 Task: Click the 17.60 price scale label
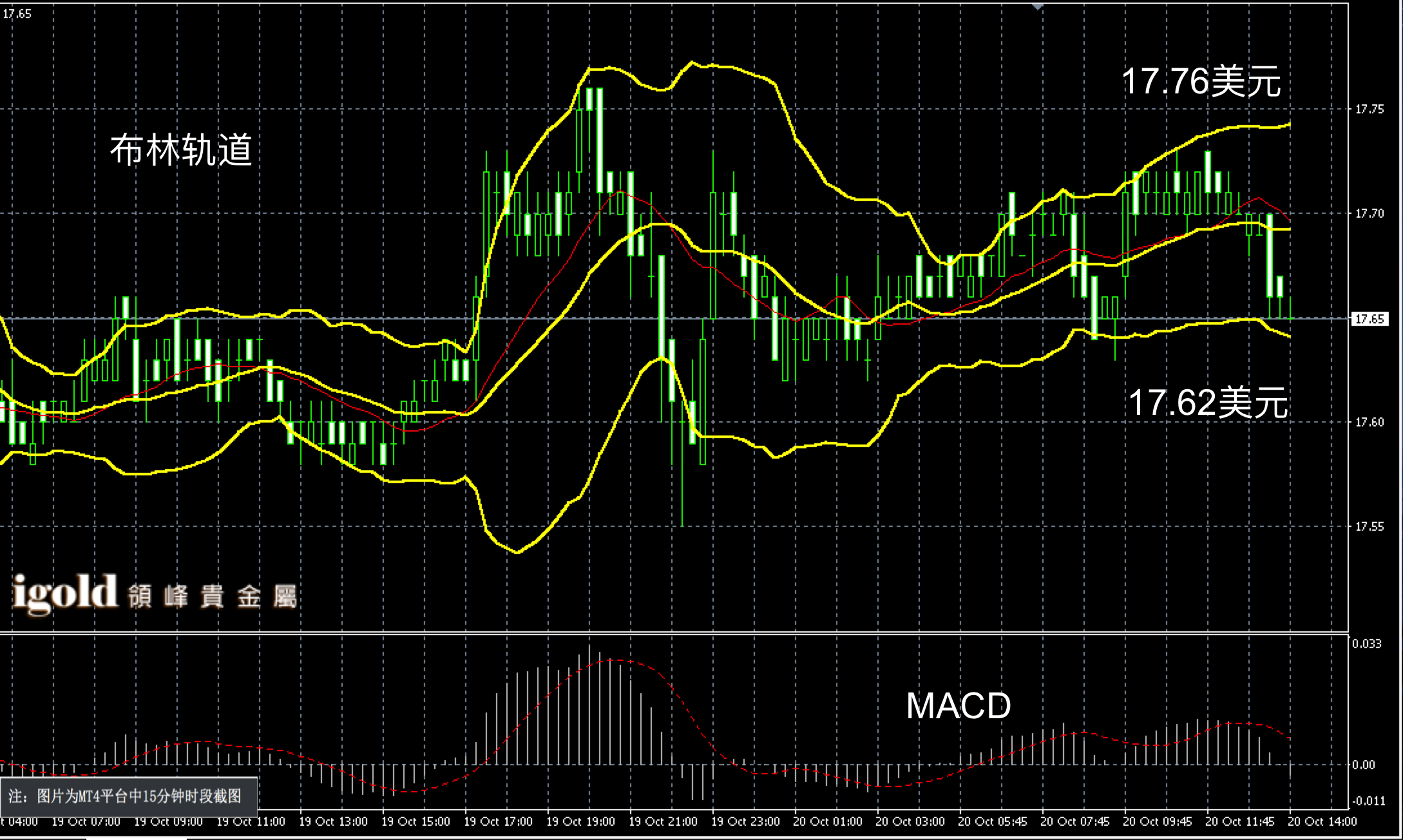tap(1369, 423)
